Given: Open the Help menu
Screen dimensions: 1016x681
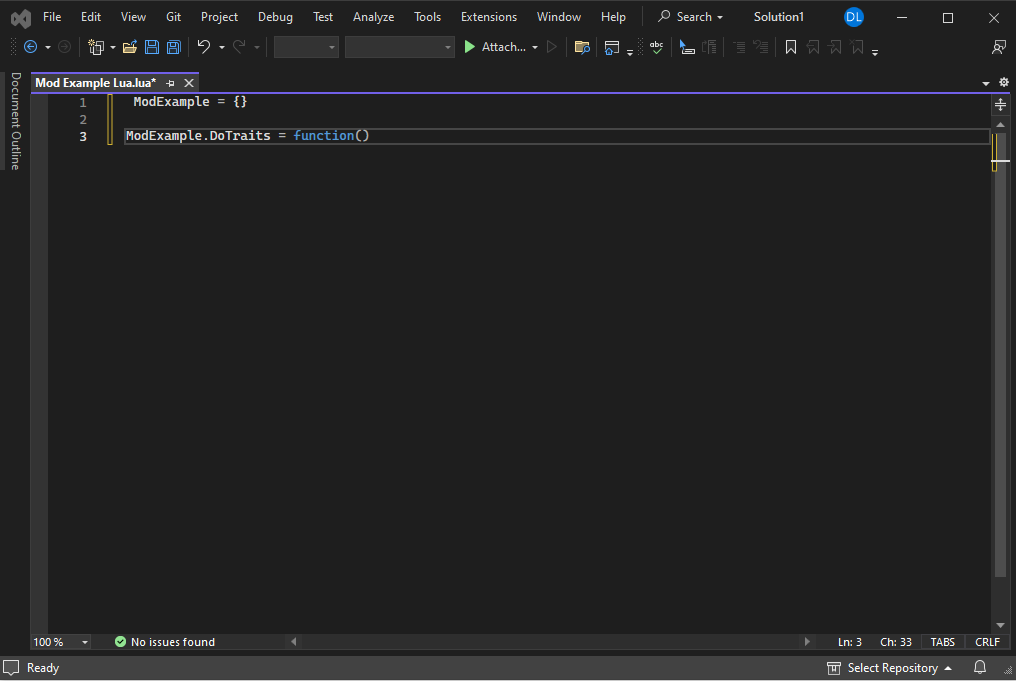Looking at the screenshot, I should [613, 17].
